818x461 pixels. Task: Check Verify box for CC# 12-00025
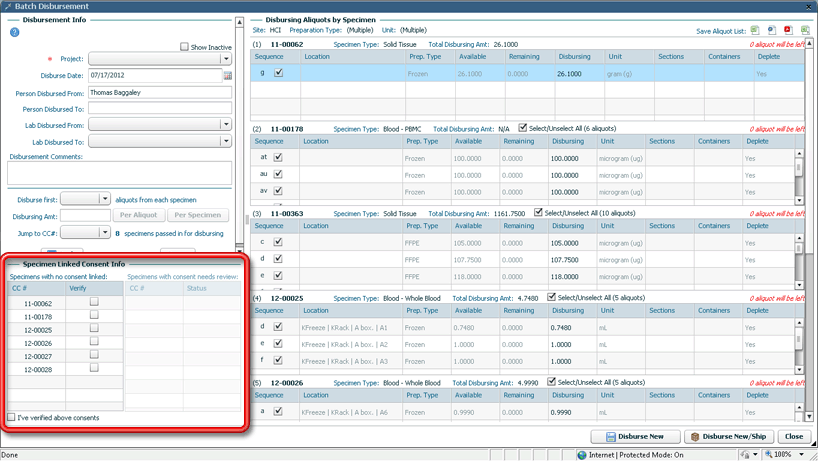[x=94, y=328]
